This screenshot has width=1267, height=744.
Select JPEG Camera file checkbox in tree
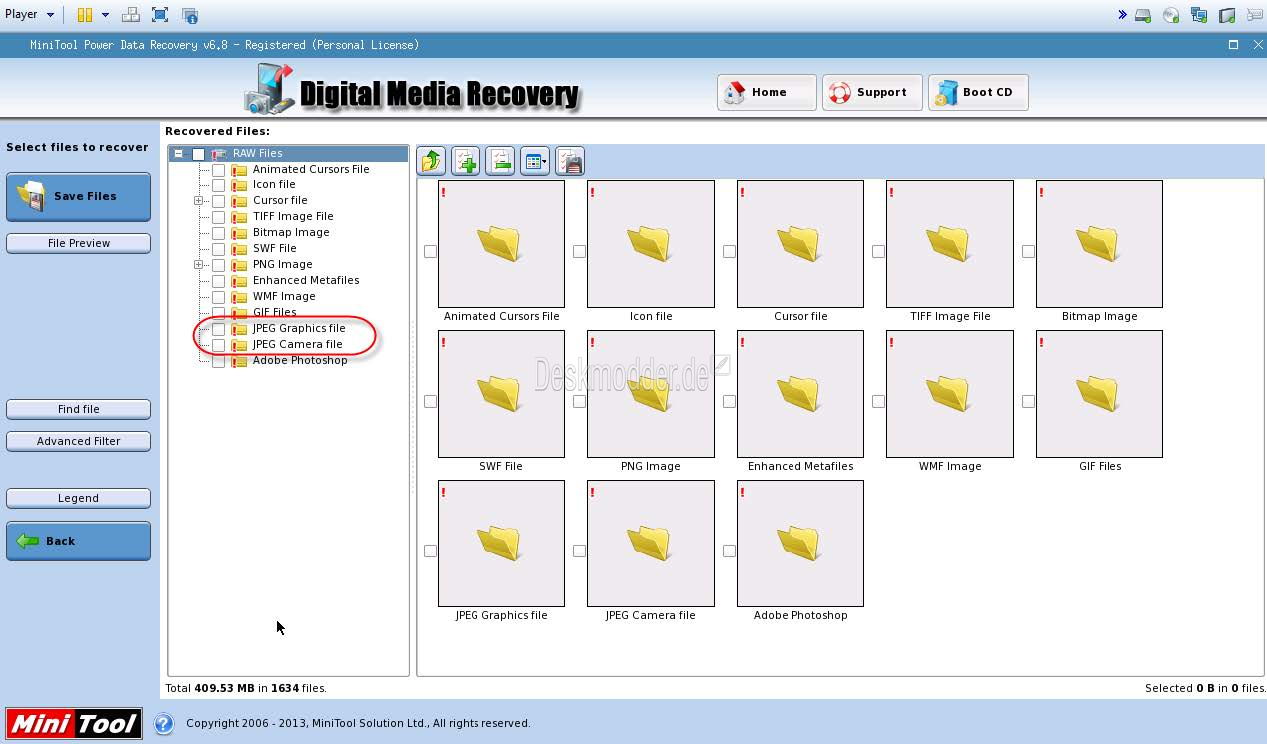click(x=218, y=345)
